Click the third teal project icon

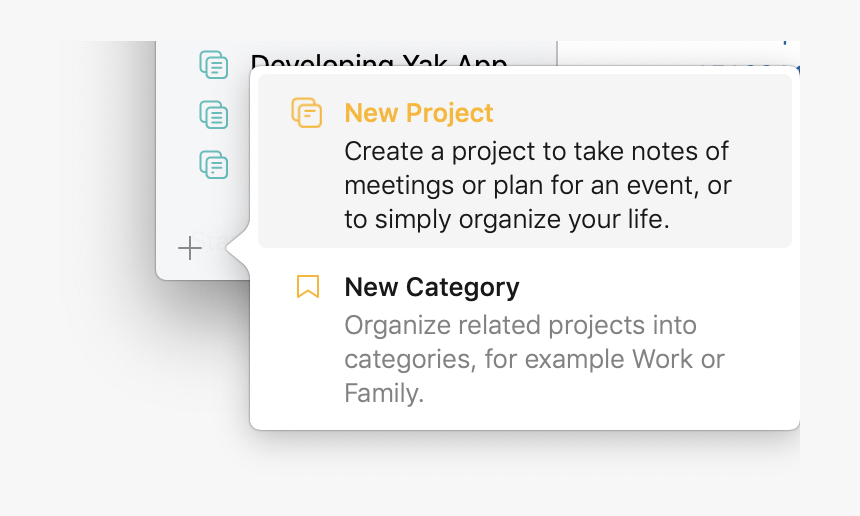214,164
